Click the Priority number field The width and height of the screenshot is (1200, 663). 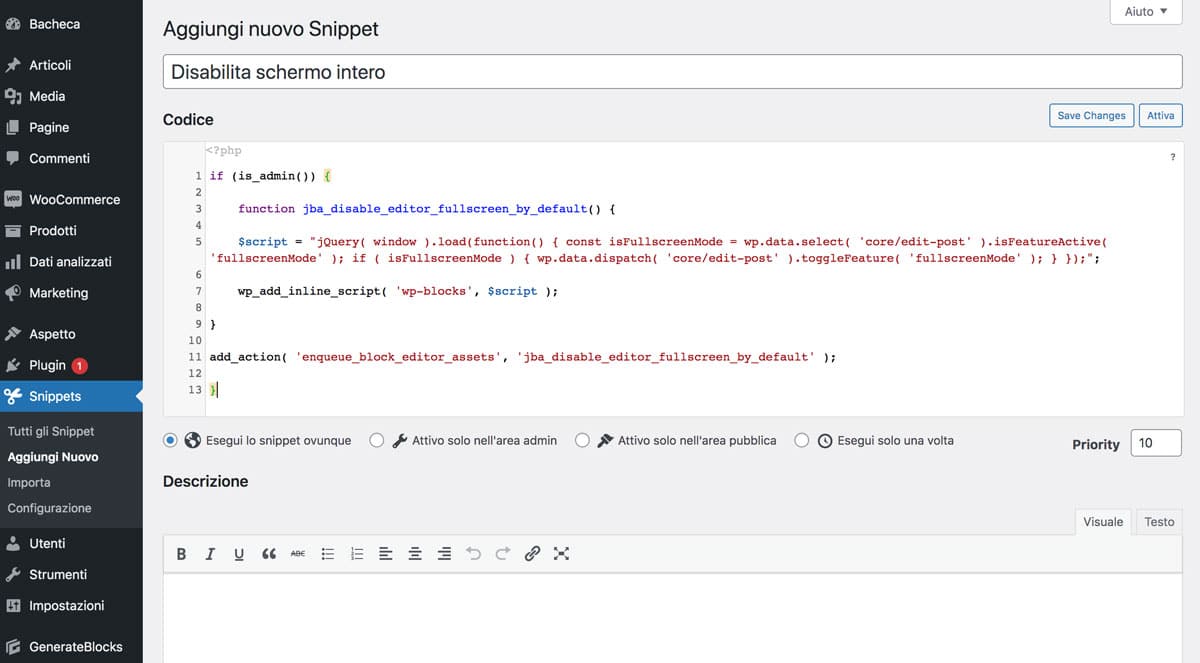click(x=1156, y=443)
